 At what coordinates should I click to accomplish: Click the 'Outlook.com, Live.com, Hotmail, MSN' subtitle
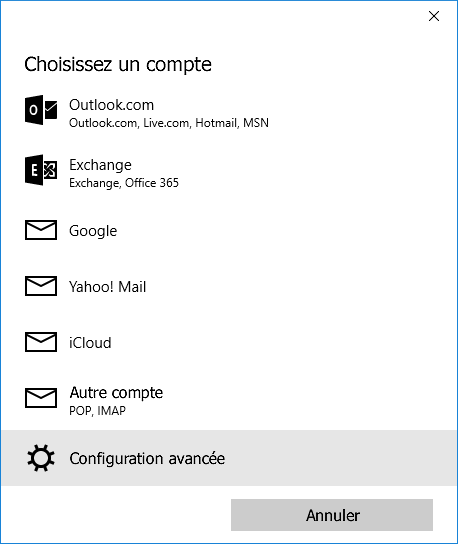click(169, 123)
